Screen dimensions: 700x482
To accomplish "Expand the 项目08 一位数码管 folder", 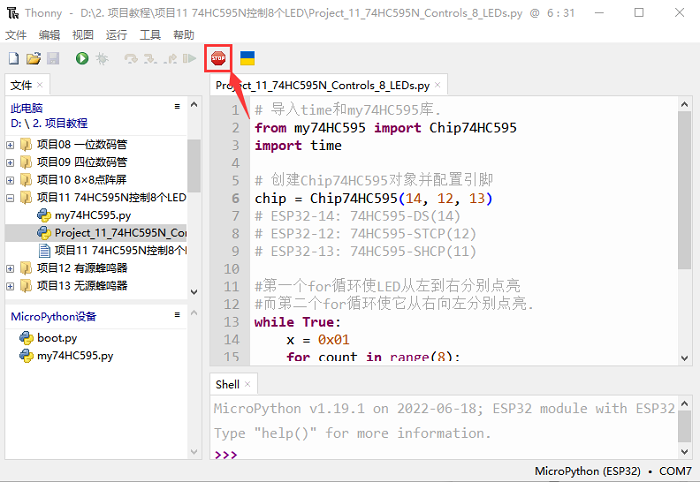I will coord(11,144).
